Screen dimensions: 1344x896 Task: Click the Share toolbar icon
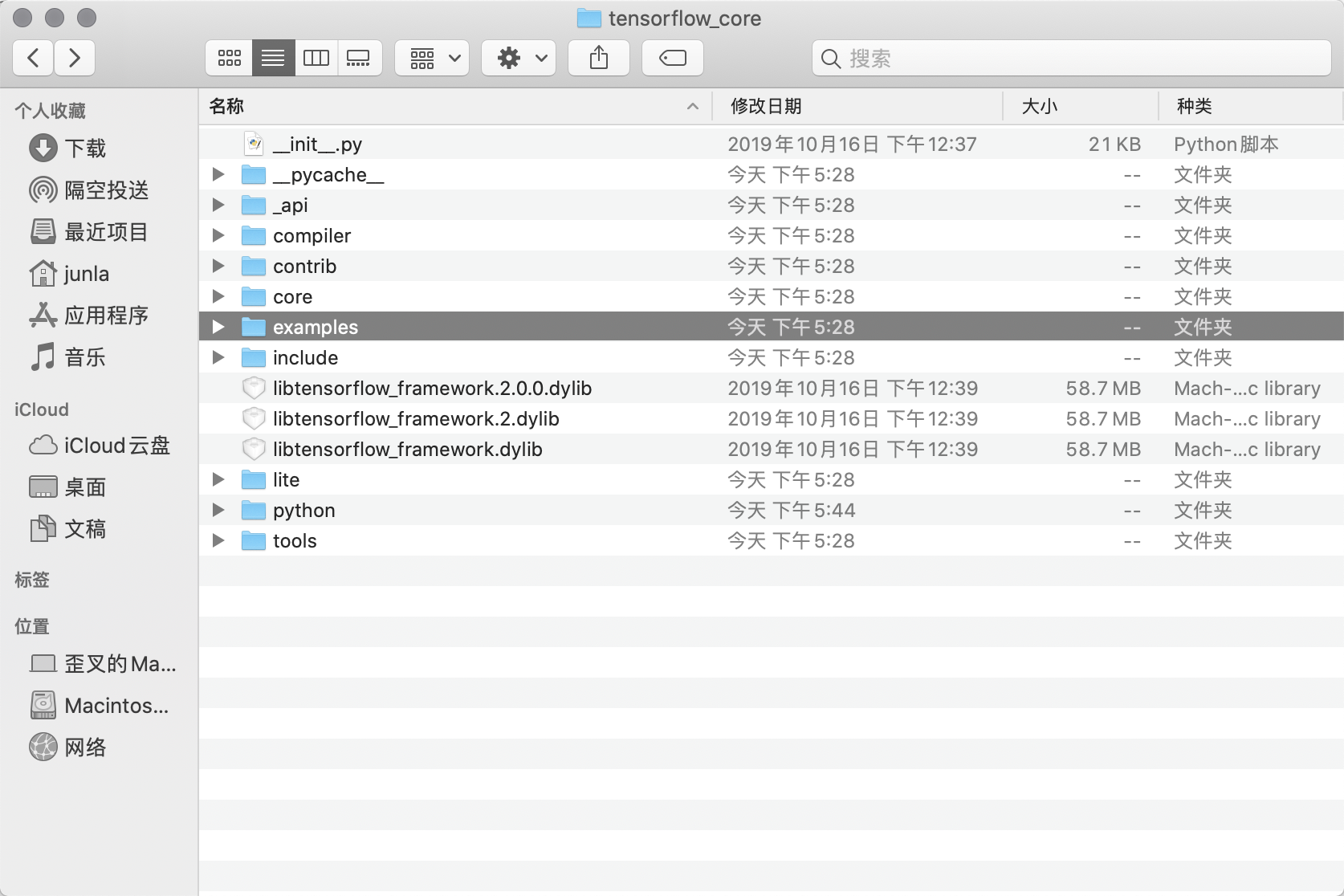tap(599, 58)
